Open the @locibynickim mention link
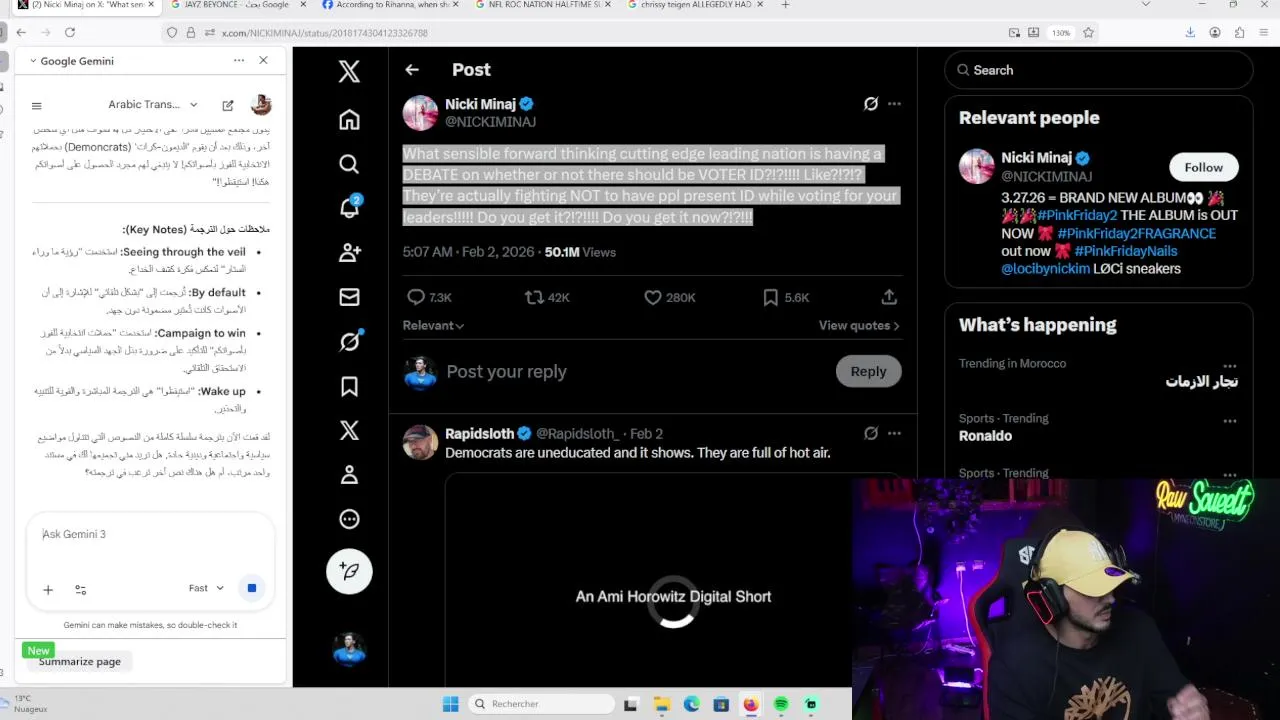1280x720 pixels. [1045, 269]
